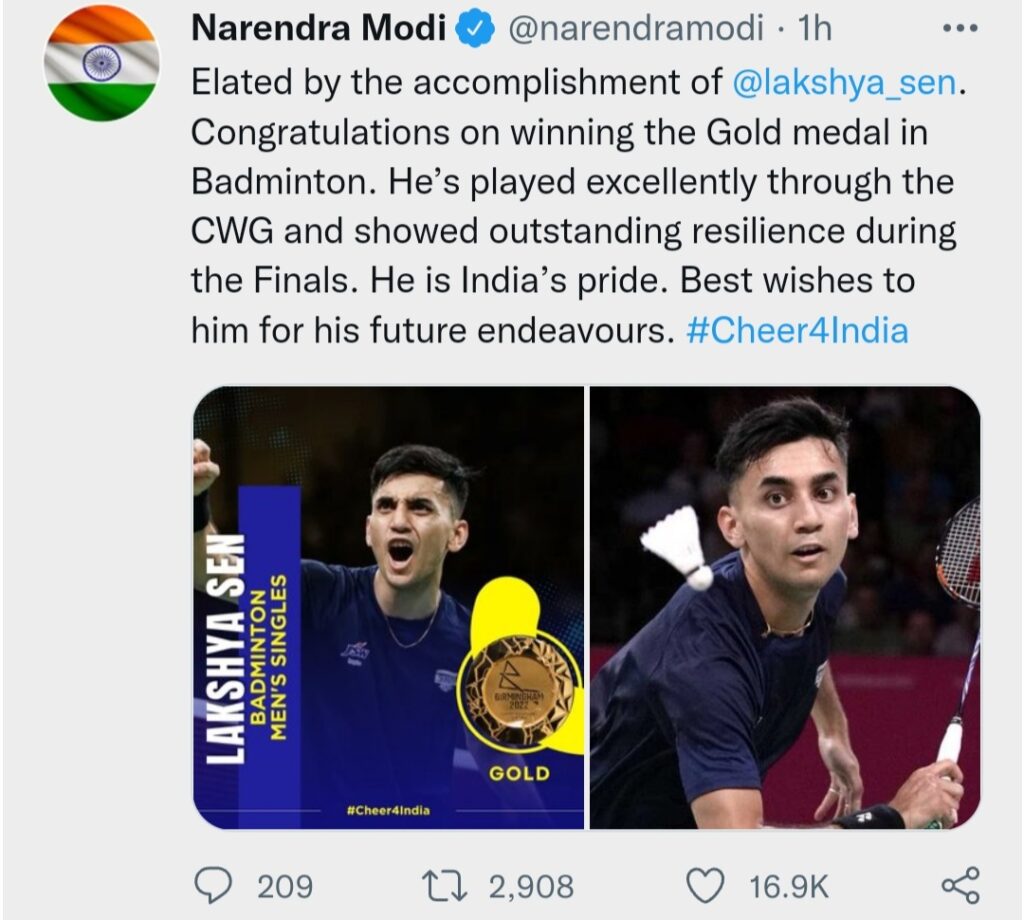Open the reply comment icon
Image resolution: width=1024 pixels, height=920 pixels.
tap(213, 886)
